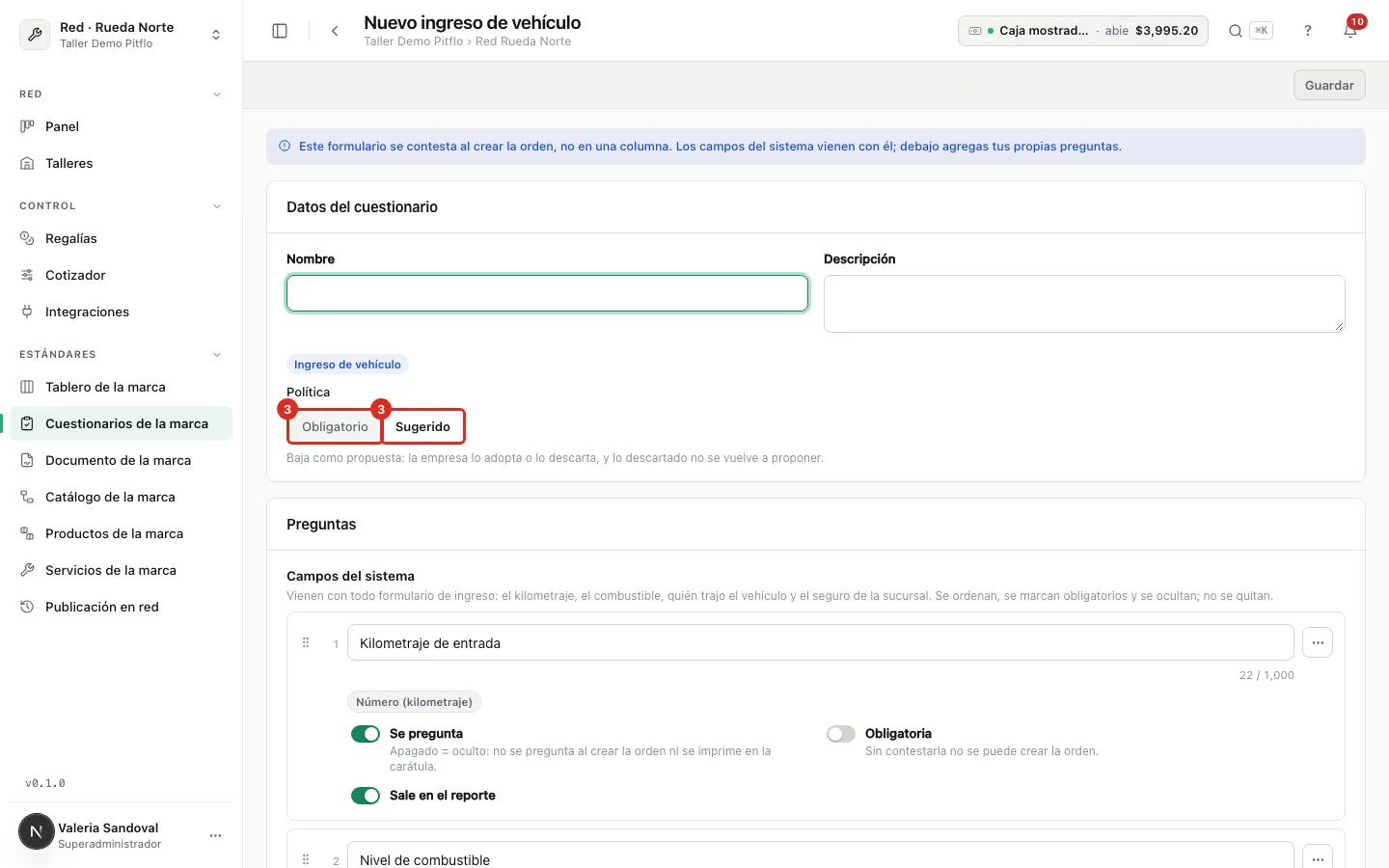Open the Red Rueda Norte workspace switcher
The width and height of the screenshot is (1389, 868).
122,35
